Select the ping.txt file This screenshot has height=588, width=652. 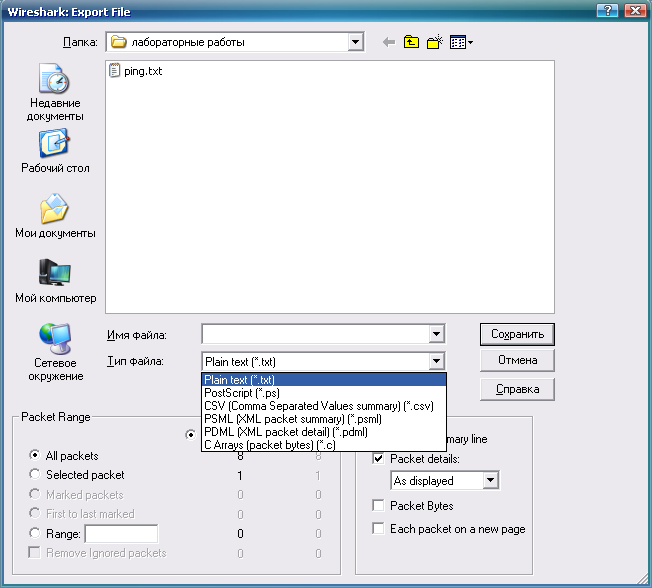[136, 71]
